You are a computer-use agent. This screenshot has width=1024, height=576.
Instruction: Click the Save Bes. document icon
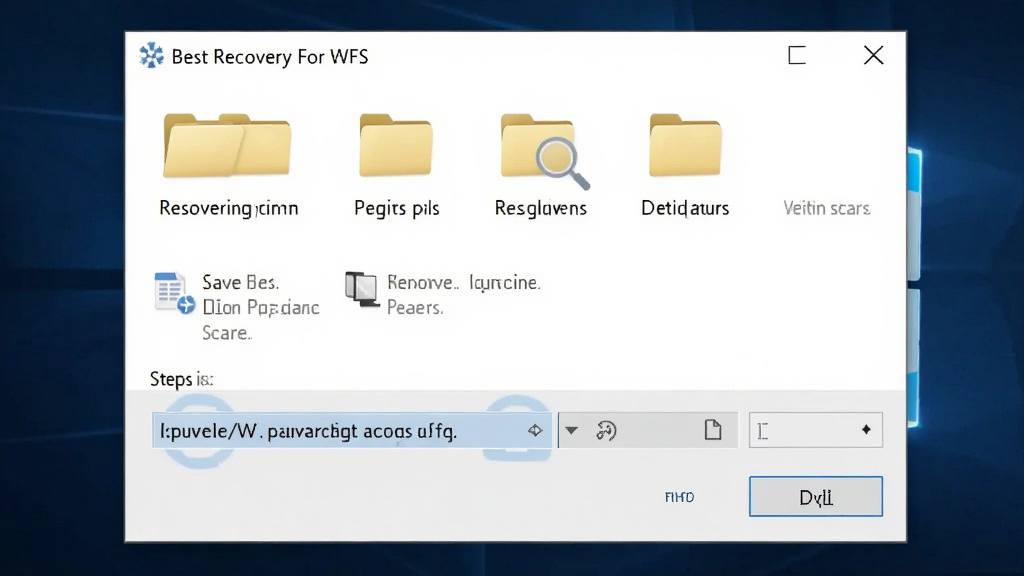click(x=174, y=293)
